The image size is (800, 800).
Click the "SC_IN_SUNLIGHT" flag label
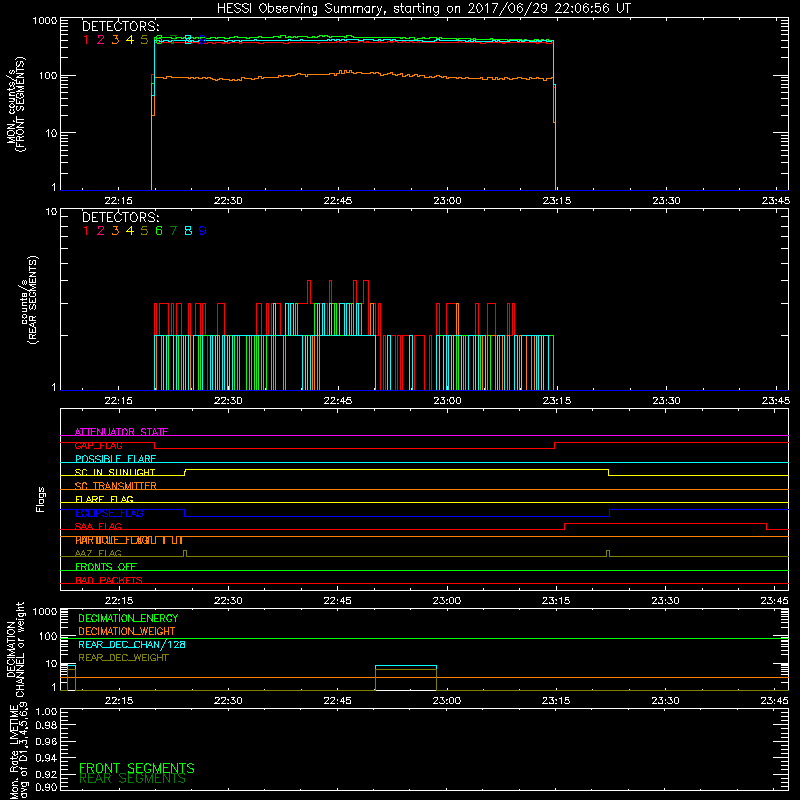[x=115, y=472]
